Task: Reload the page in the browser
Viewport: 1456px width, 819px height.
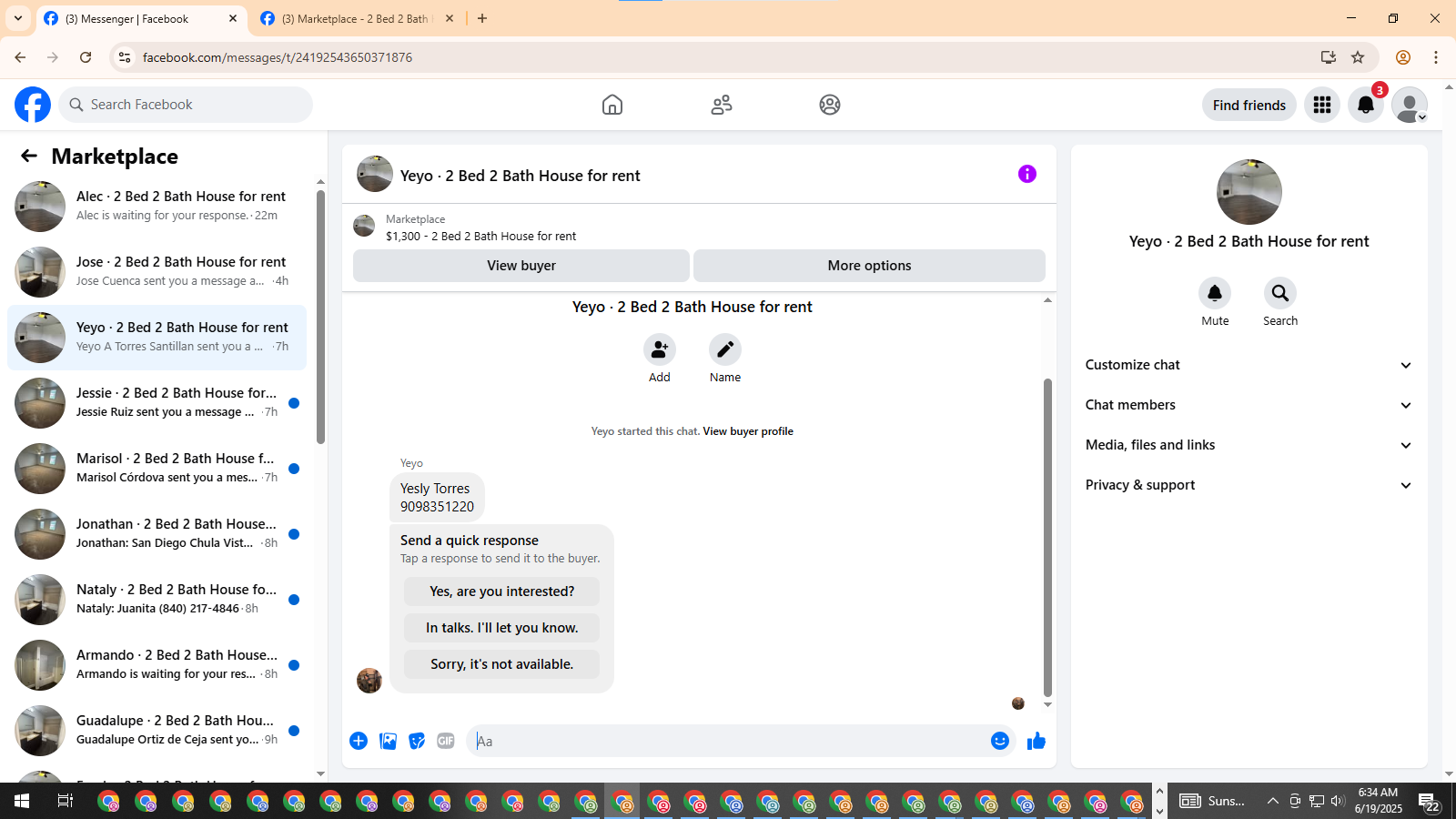Action: (x=86, y=57)
